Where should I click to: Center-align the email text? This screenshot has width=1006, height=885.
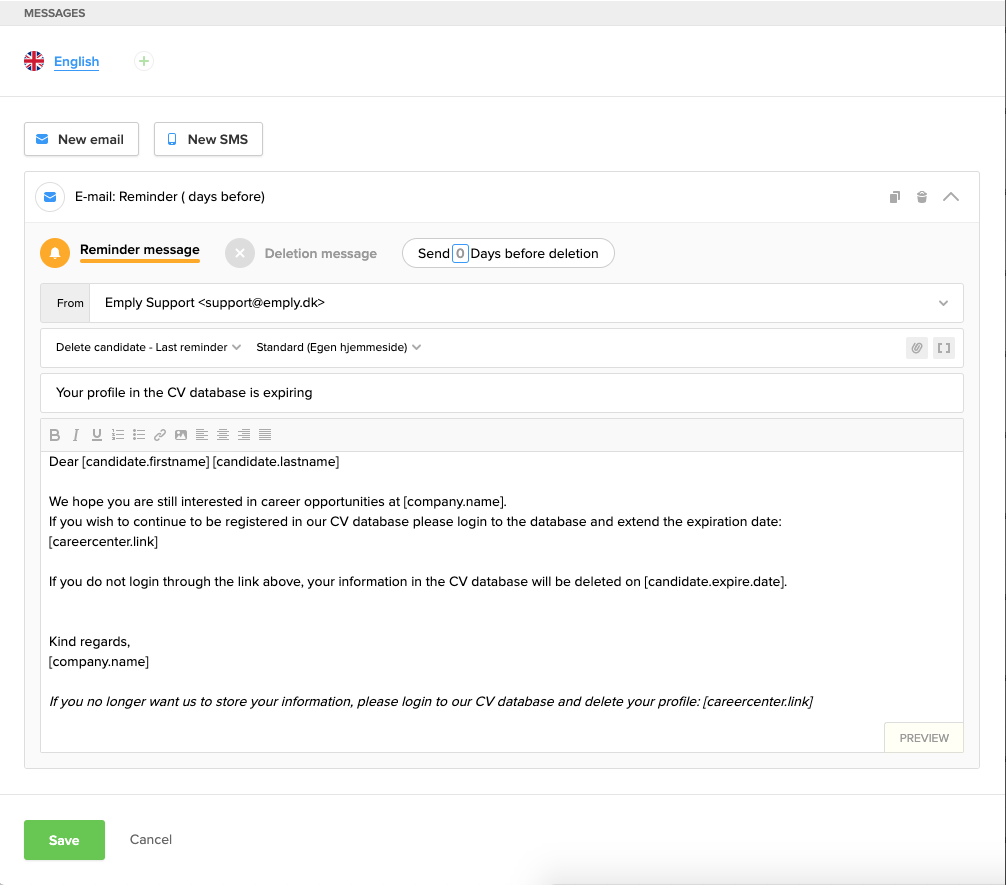[223, 435]
